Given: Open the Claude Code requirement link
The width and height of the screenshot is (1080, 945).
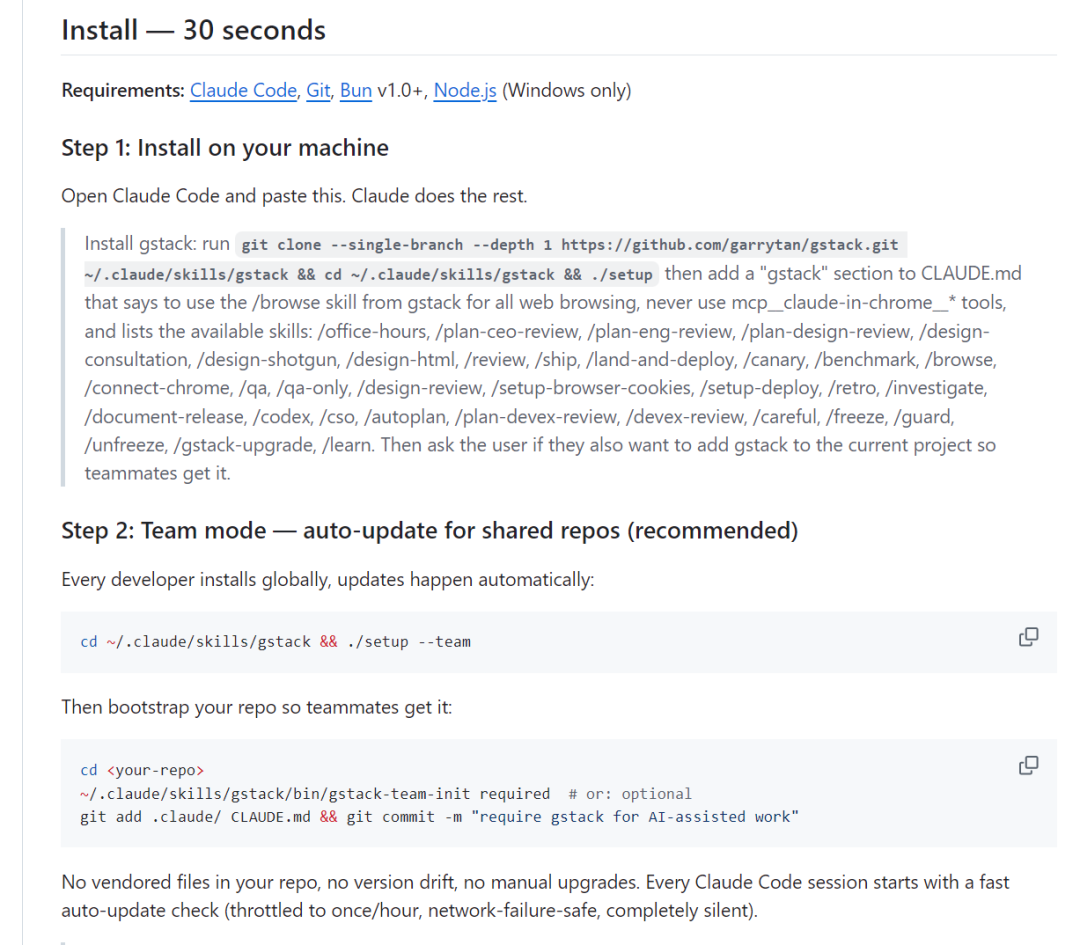Looking at the screenshot, I should point(243,91).
